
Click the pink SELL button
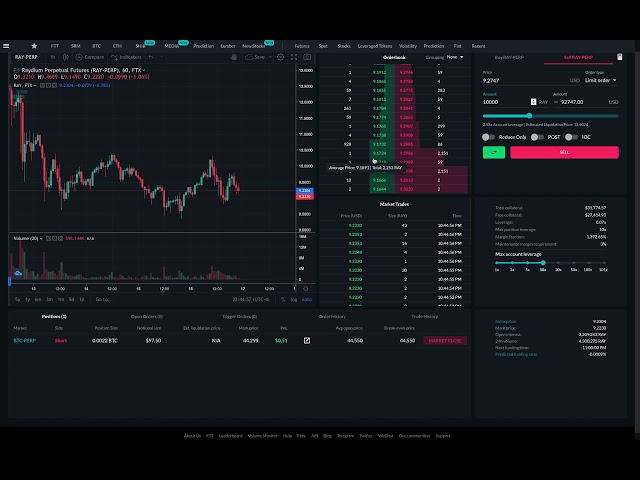point(564,152)
